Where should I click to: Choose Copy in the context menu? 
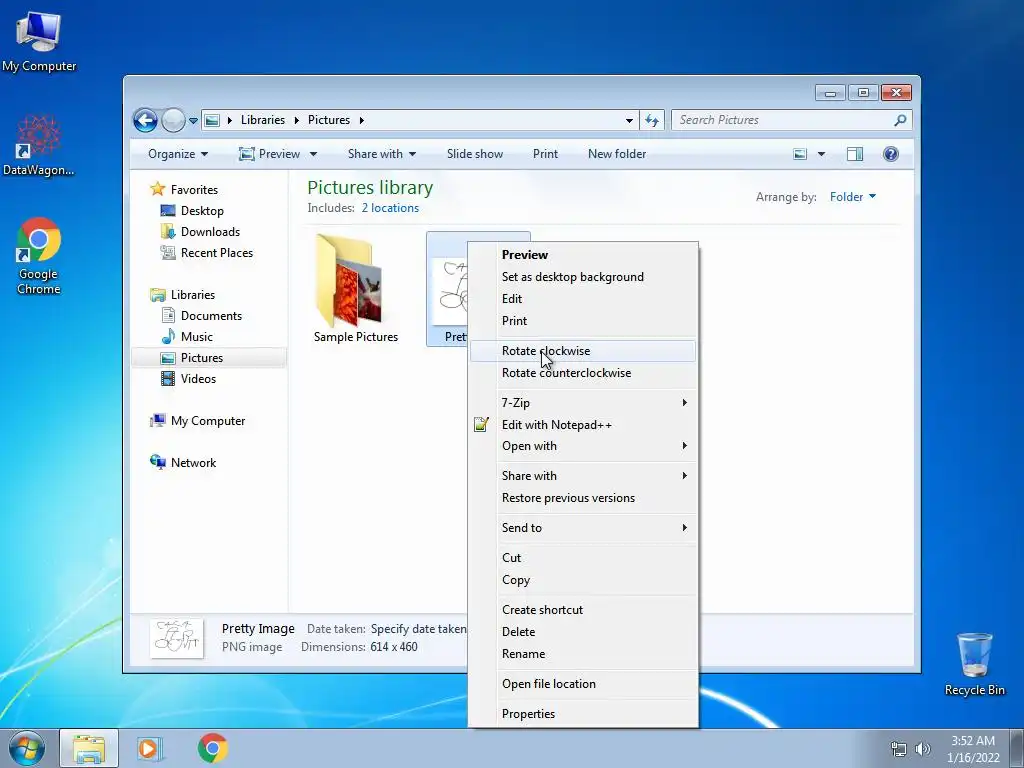(583, 580)
